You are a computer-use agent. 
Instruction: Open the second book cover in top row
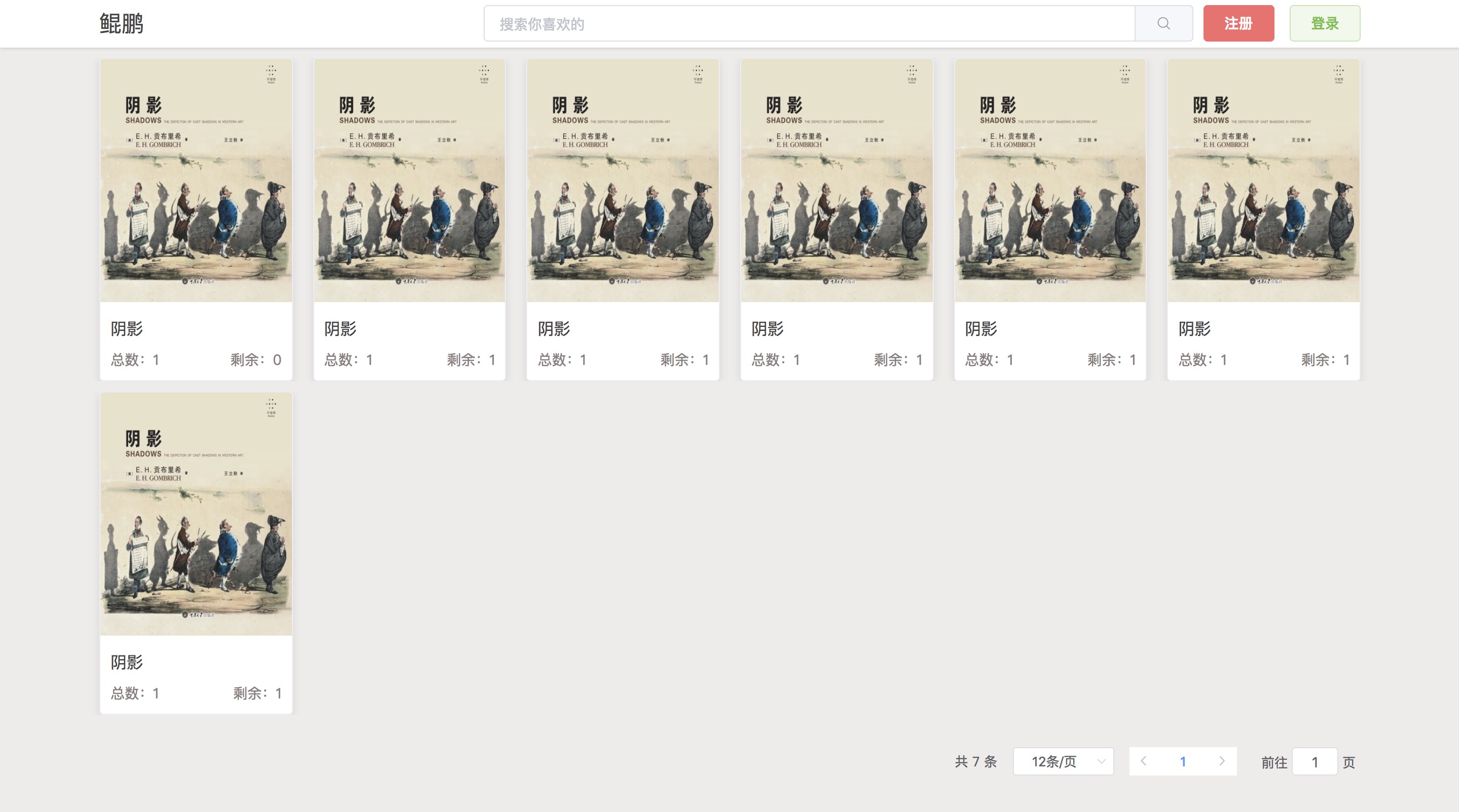point(410,180)
